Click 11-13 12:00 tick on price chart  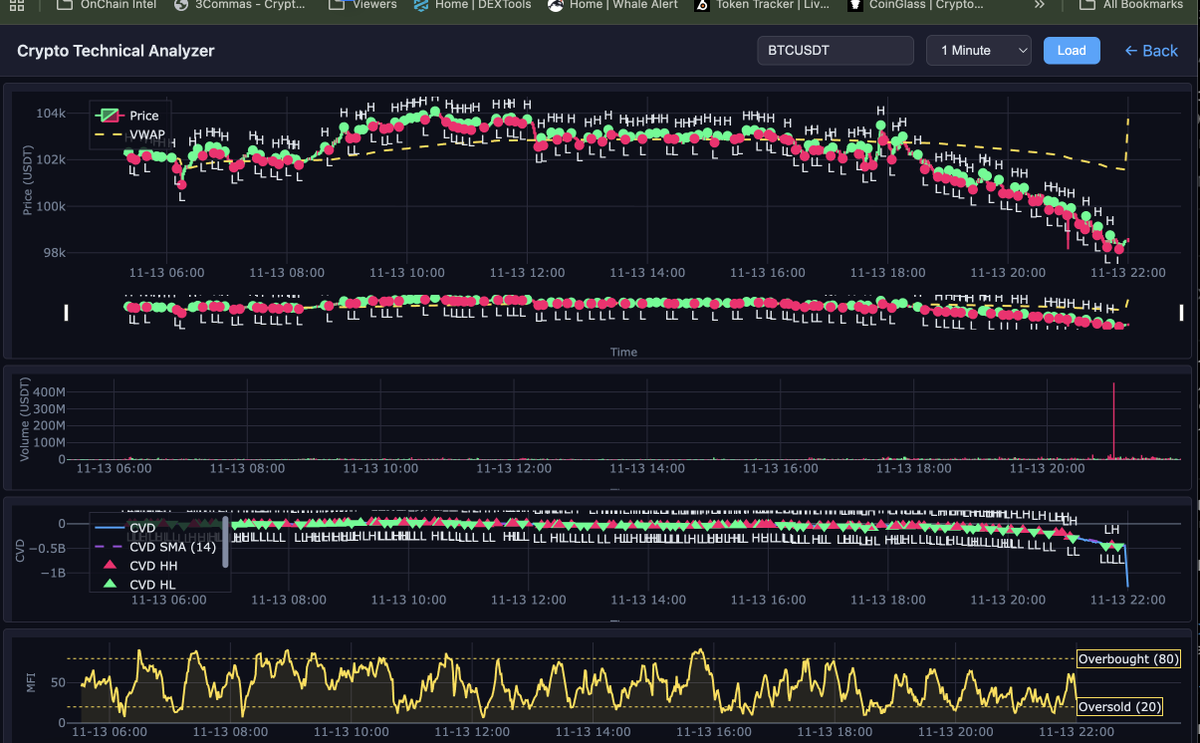coord(527,272)
